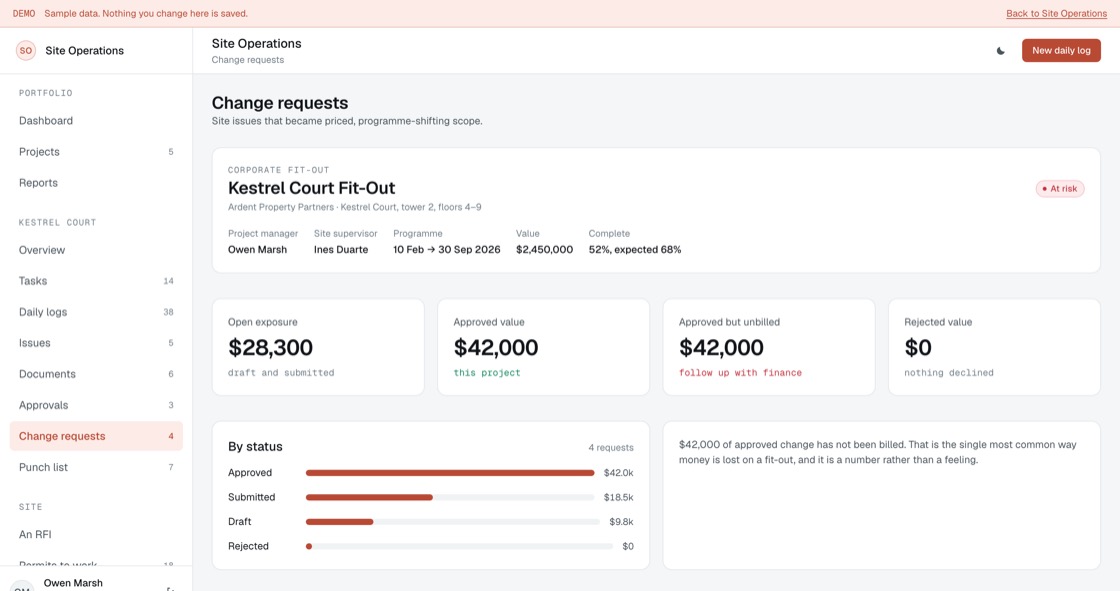Click programme dates 10 Feb → 30 Sep 2026

tap(446, 249)
